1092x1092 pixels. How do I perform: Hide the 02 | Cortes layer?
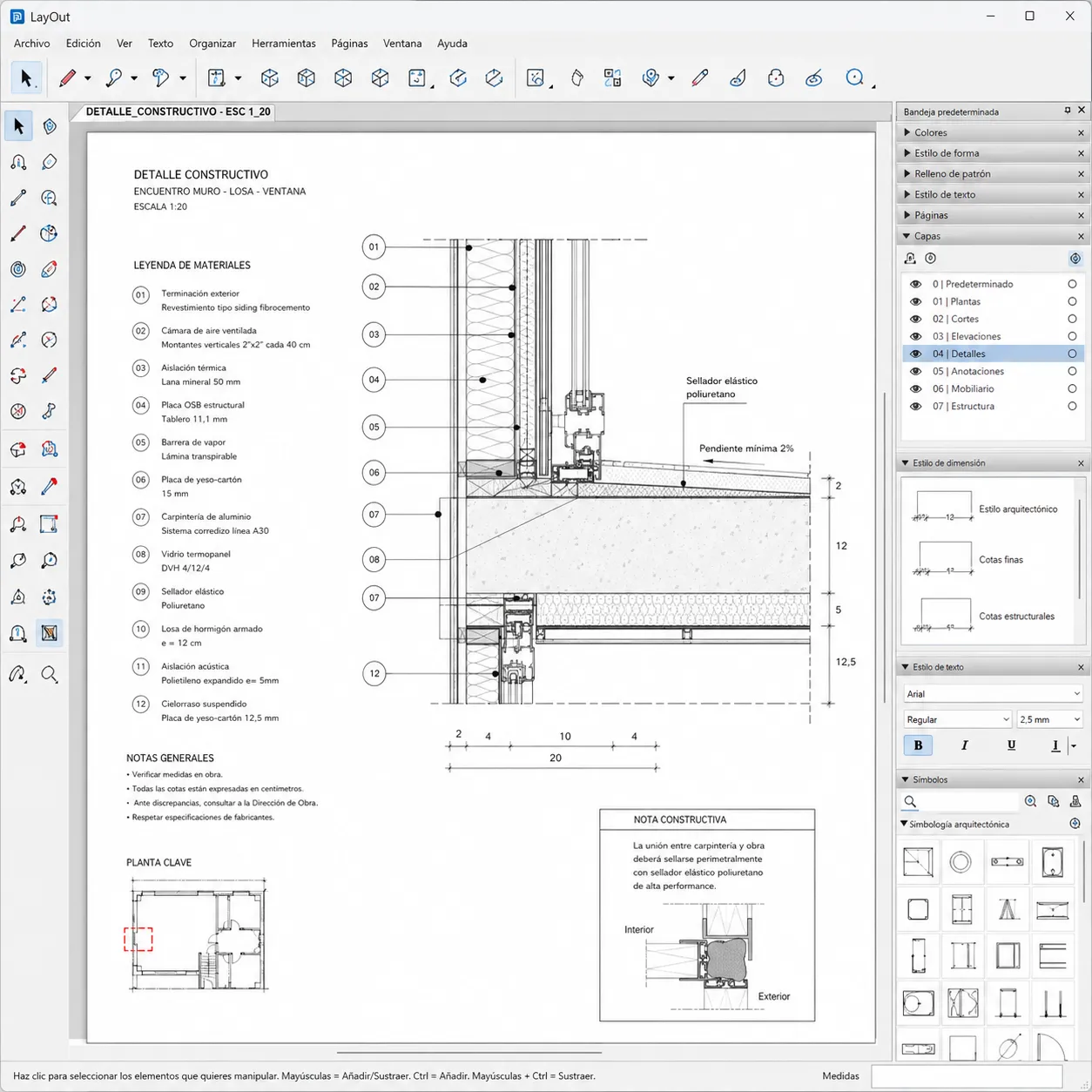pyautogui.click(x=915, y=319)
